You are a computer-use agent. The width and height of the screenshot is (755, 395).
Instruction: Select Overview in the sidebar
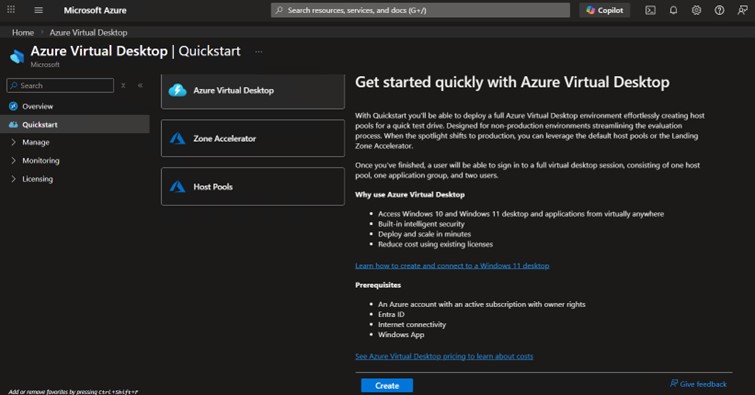[75, 106]
